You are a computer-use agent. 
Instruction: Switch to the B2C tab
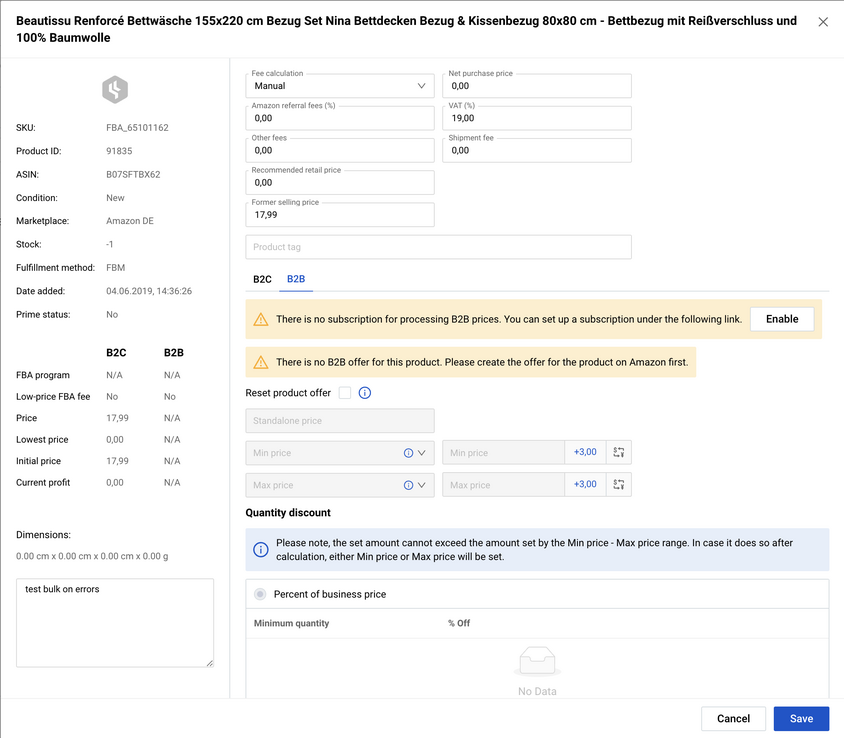coord(262,279)
